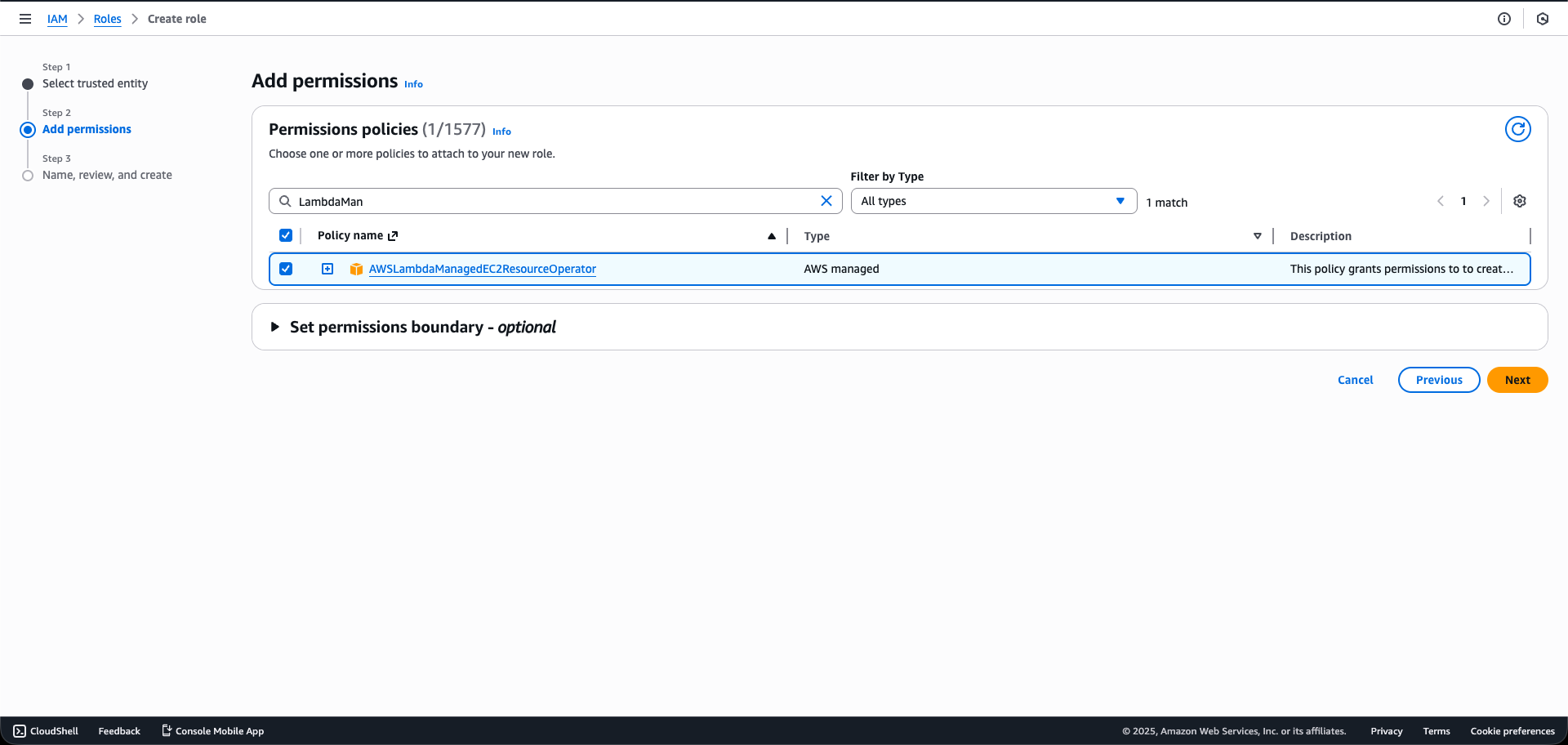
Task: Click the AWS managed policy box icon
Action: (x=356, y=269)
